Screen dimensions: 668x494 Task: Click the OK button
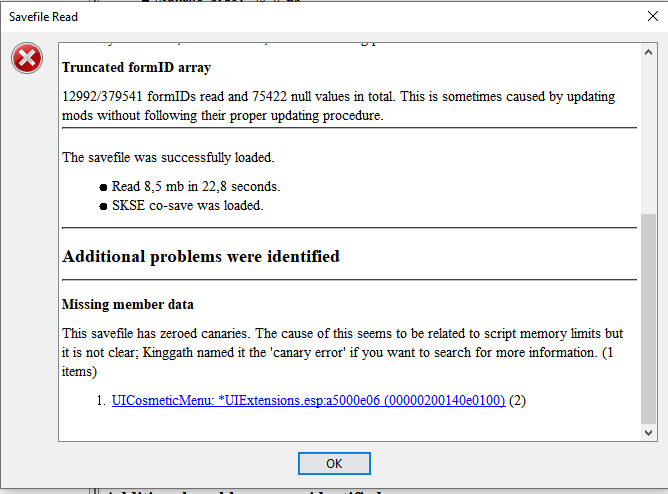pos(334,463)
